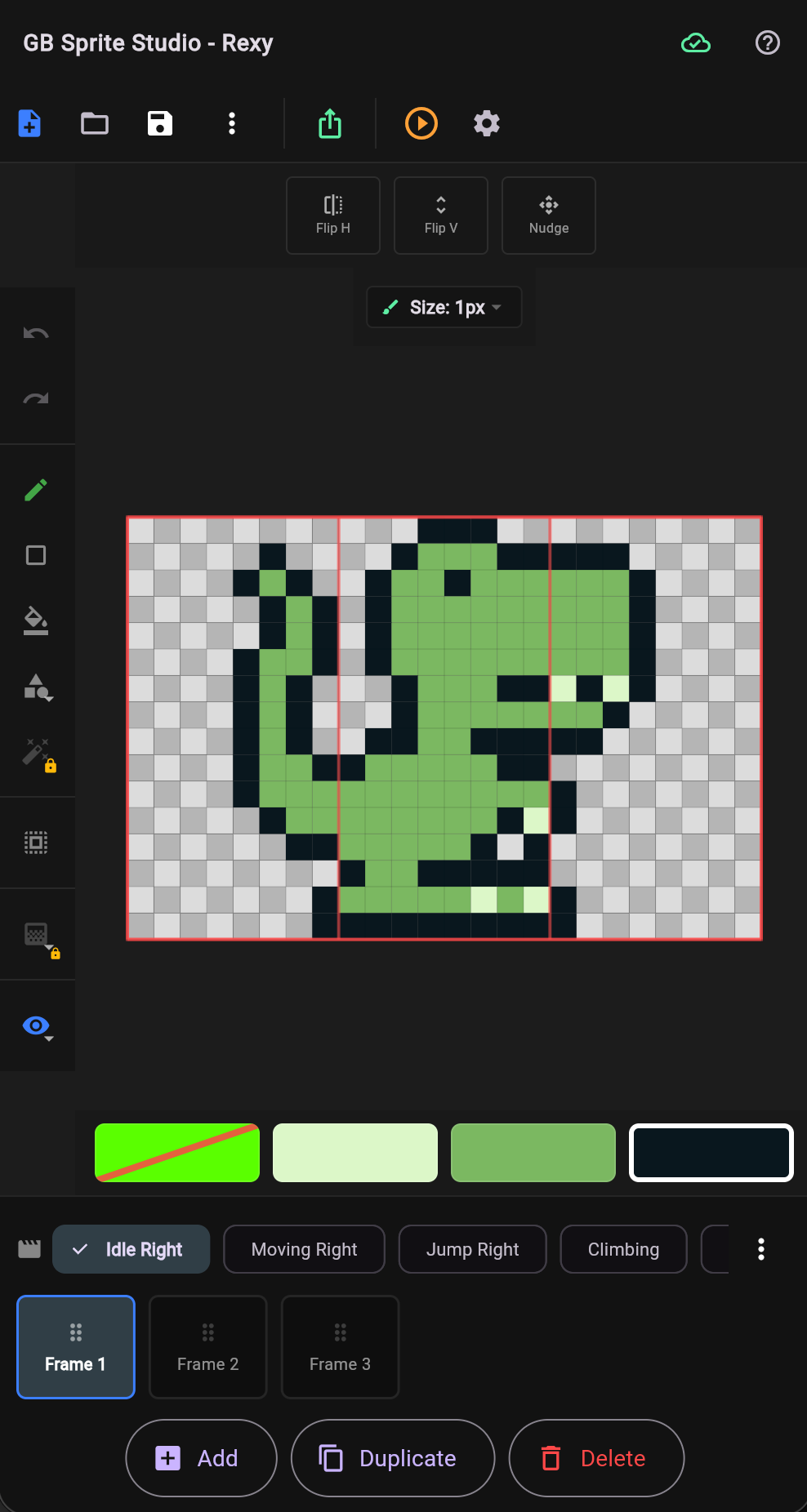Choose the paint bucket fill tool
The width and height of the screenshot is (807, 1512).
click(36, 620)
